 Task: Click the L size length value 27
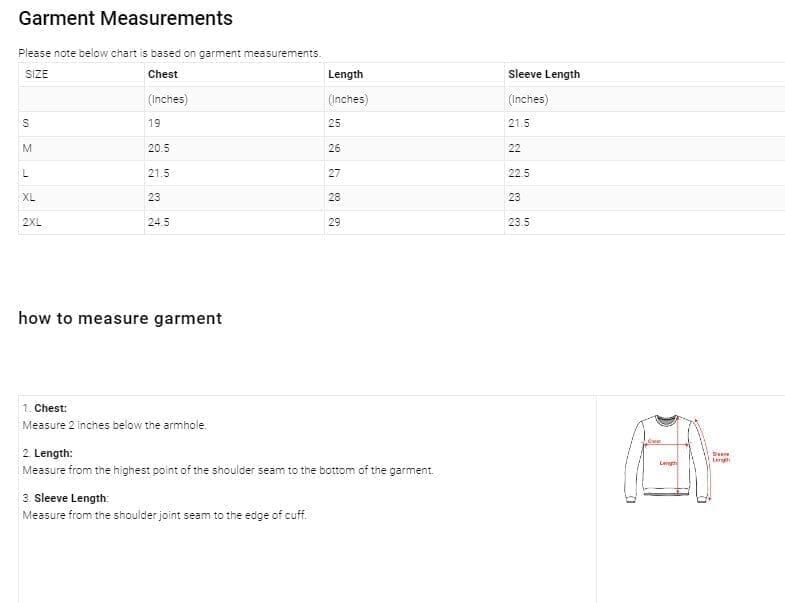point(334,172)
